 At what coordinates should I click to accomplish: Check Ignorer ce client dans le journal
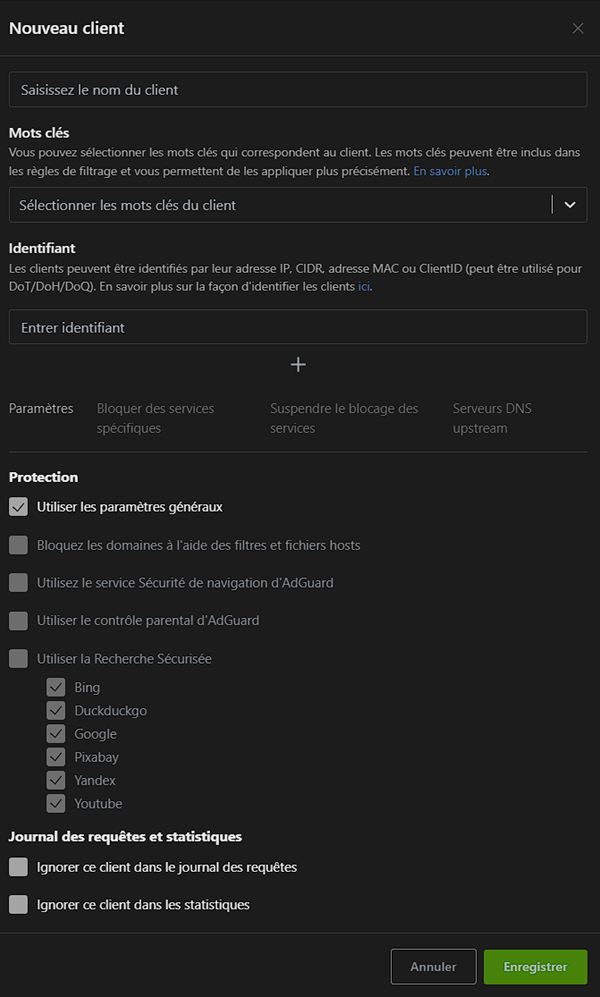(18, 867)
